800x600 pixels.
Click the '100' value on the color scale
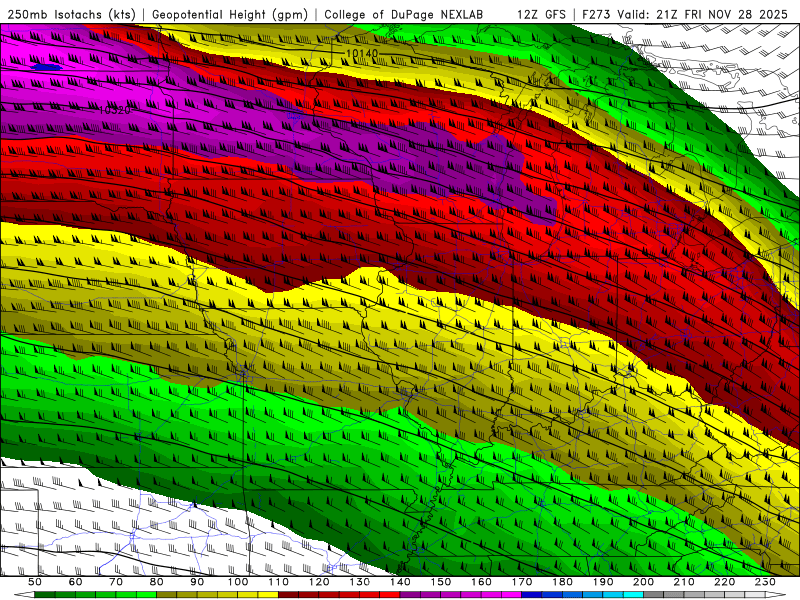[x=238, y=582]
